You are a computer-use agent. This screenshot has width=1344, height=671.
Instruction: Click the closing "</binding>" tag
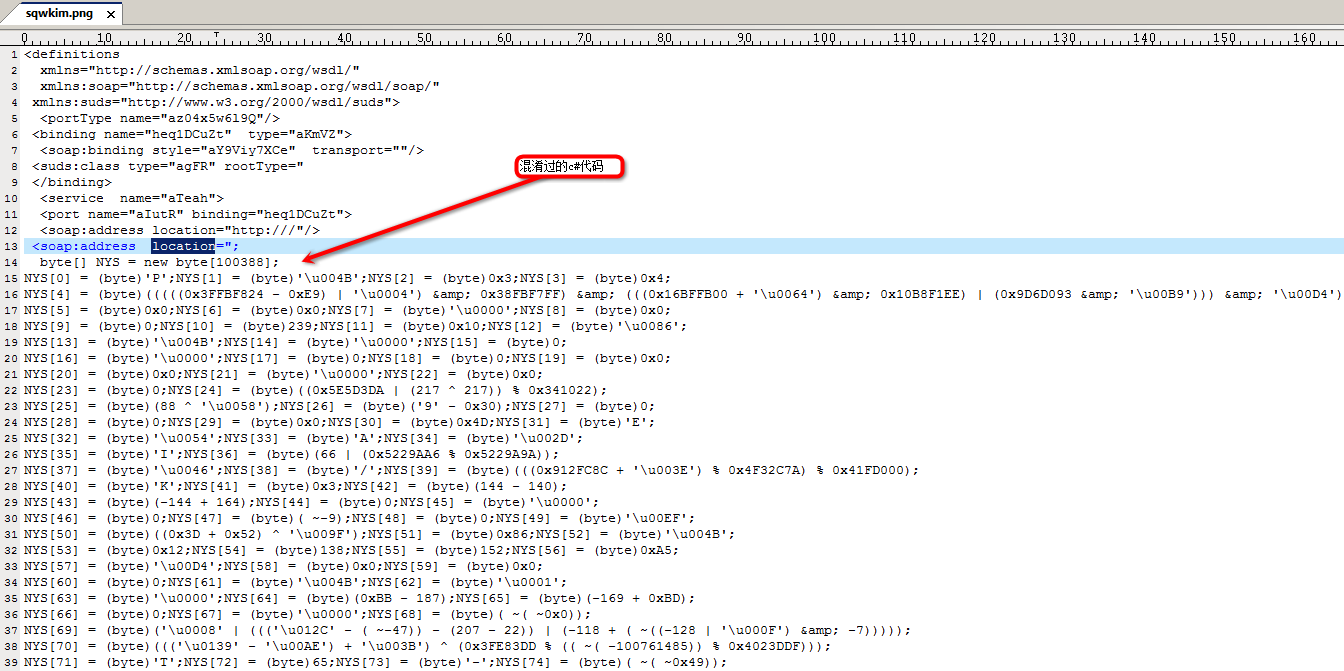pyautogui.click(x=72, y=182)
